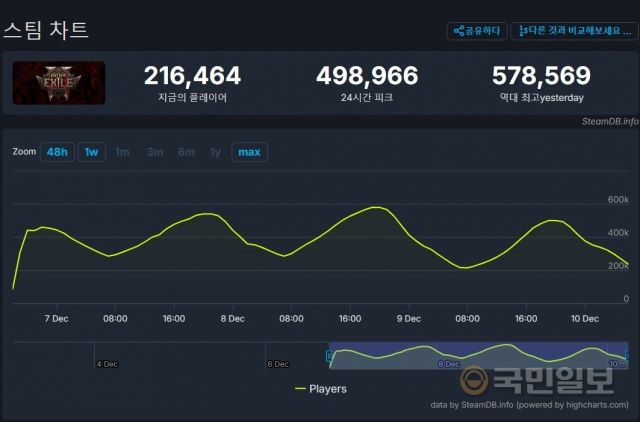
Task: Set chart zoom to 1w
Action: pos(92,152)
